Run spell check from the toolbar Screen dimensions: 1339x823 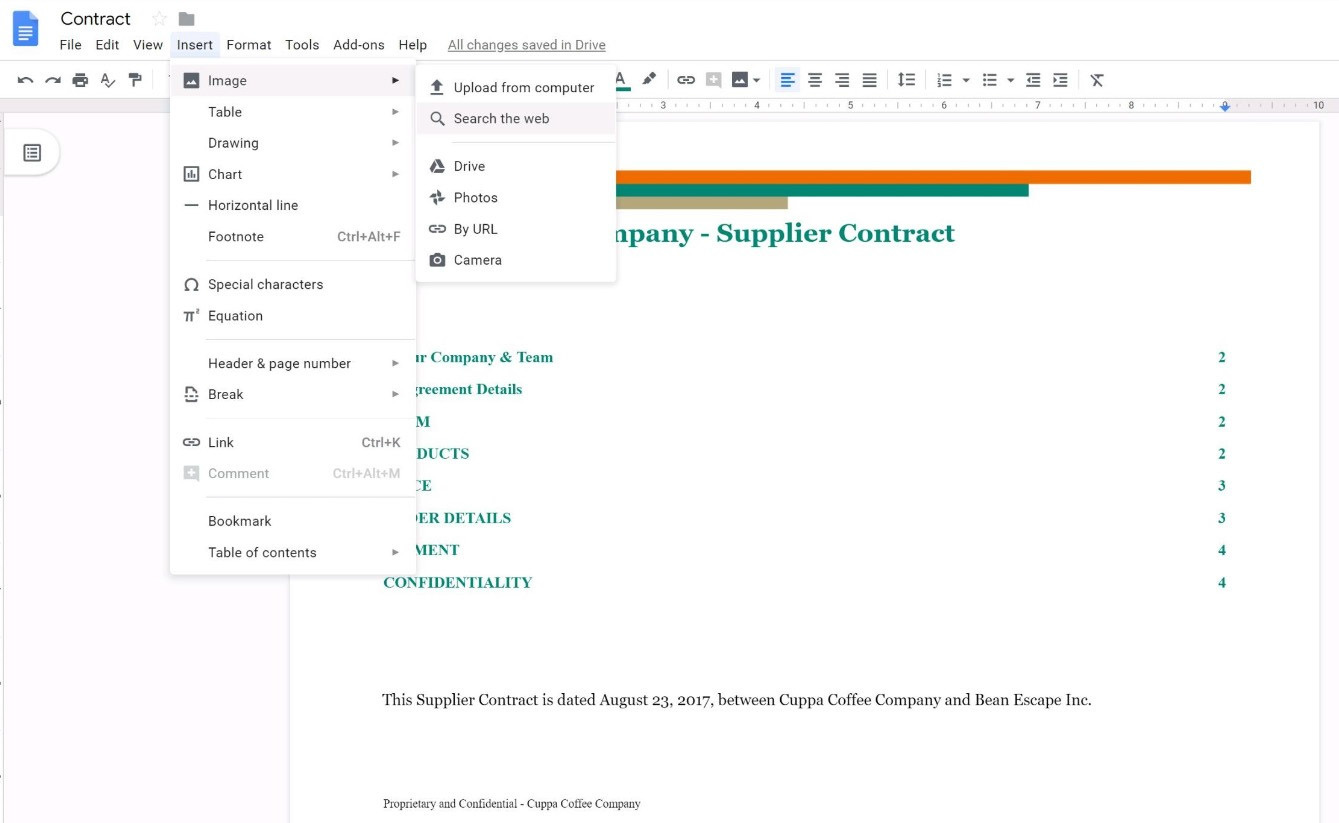pyautogui.click(x=107, y=80)
